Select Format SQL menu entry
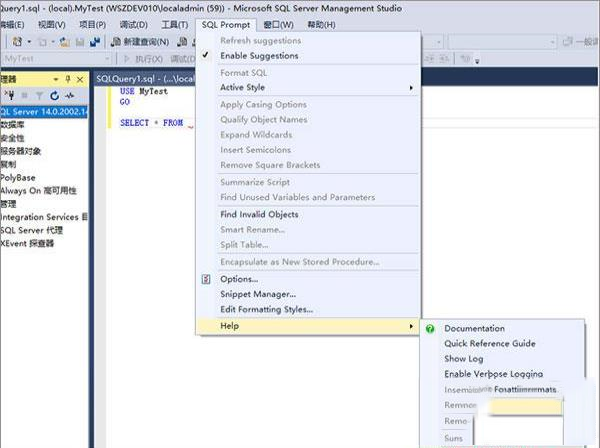 243,73
